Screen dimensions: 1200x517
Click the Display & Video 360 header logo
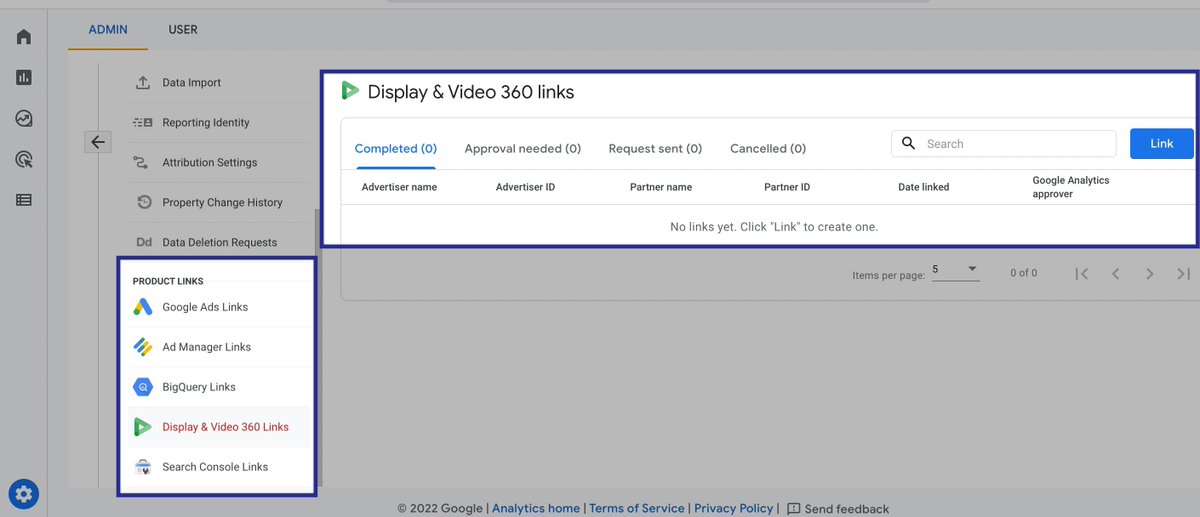point(350,91)
